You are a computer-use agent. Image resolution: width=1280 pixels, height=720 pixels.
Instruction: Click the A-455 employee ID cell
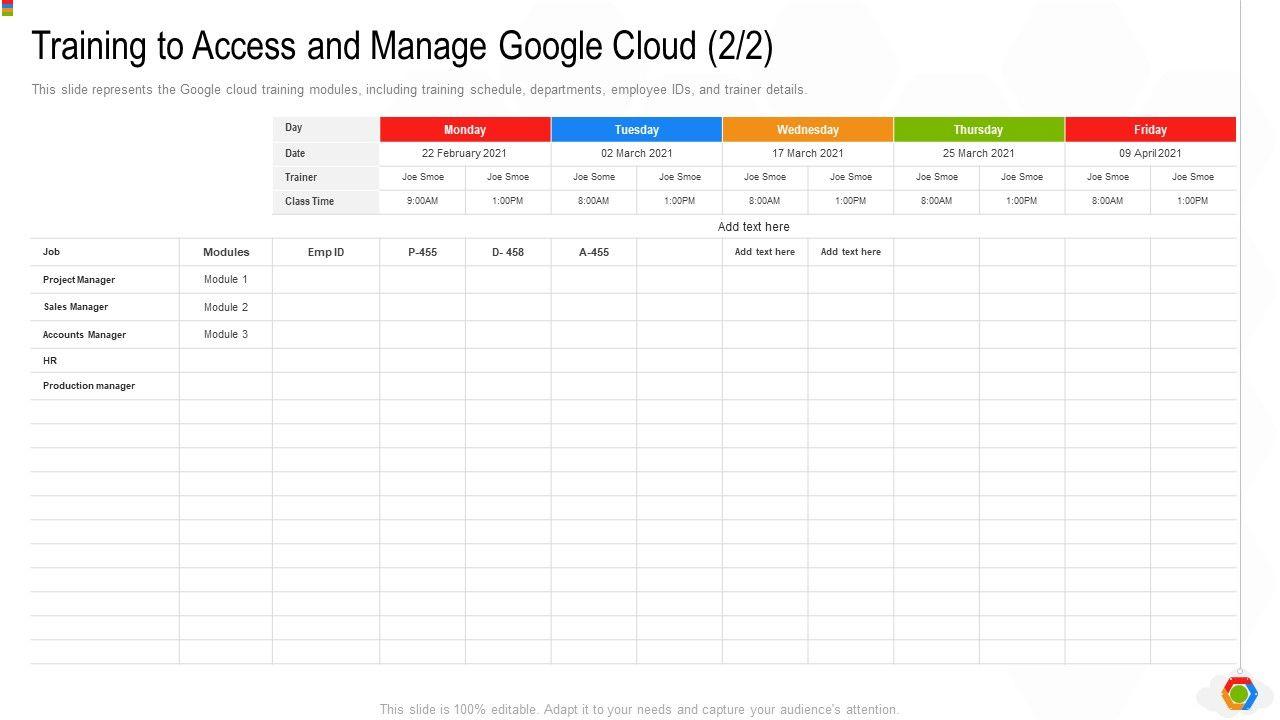(594, 252)
